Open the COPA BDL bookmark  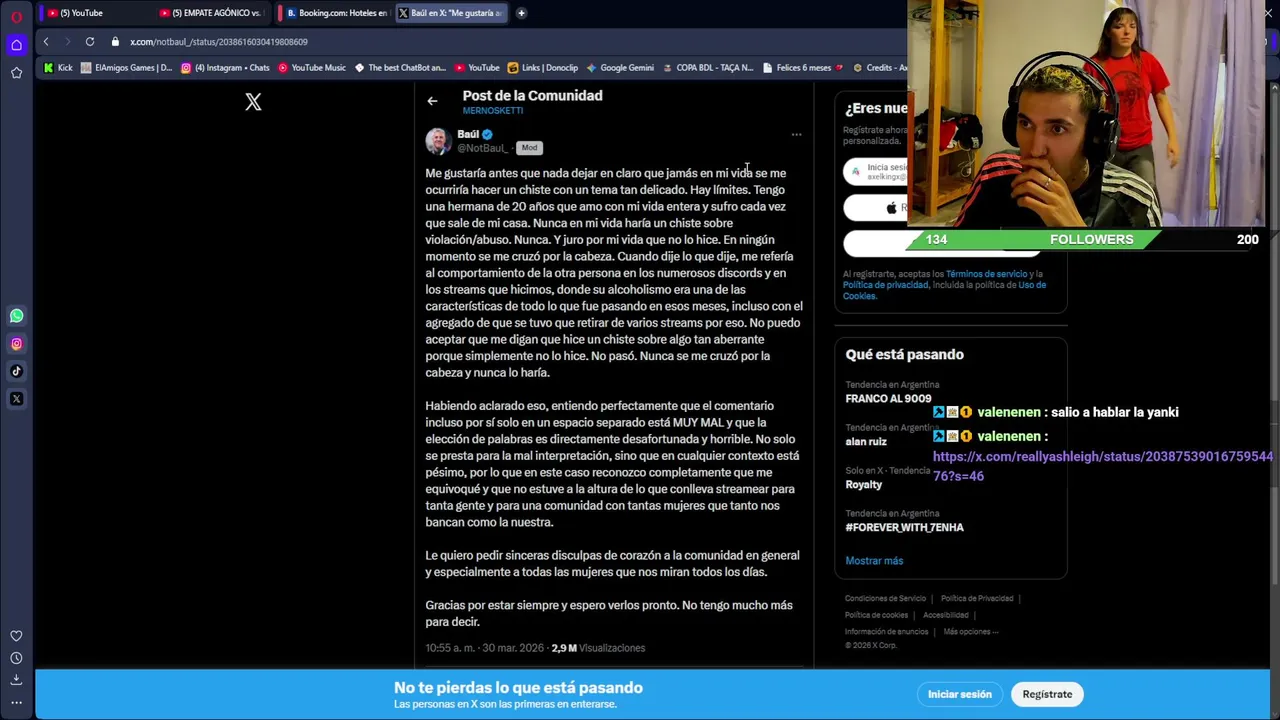point(708,68)
